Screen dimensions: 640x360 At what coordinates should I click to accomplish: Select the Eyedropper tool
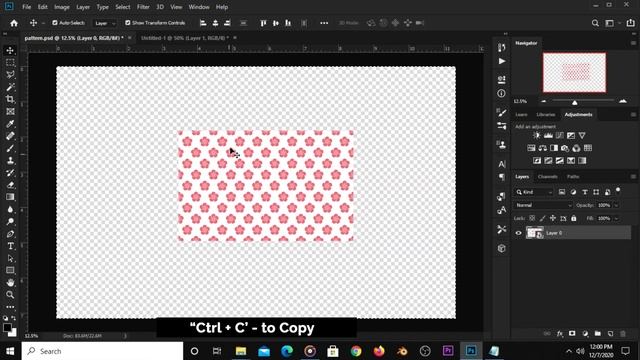click(x=10, y=124)
